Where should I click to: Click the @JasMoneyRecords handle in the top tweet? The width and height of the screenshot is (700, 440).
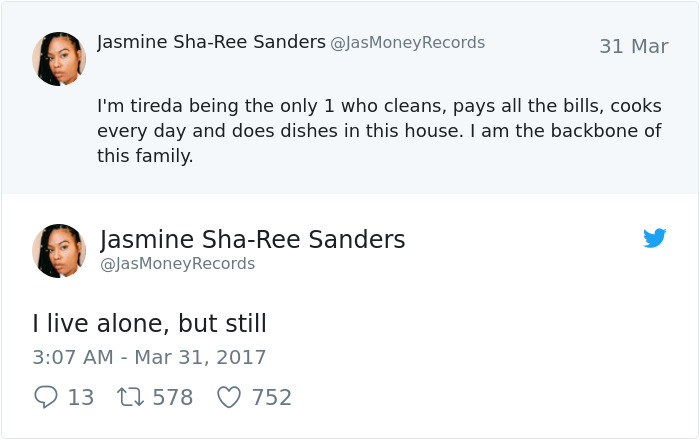[407, 43]
